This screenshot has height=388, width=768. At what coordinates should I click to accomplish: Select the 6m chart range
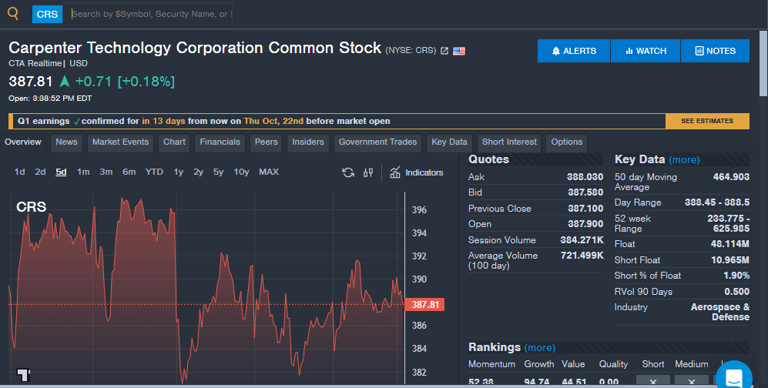pyautogui.click(x=129, y=172)
